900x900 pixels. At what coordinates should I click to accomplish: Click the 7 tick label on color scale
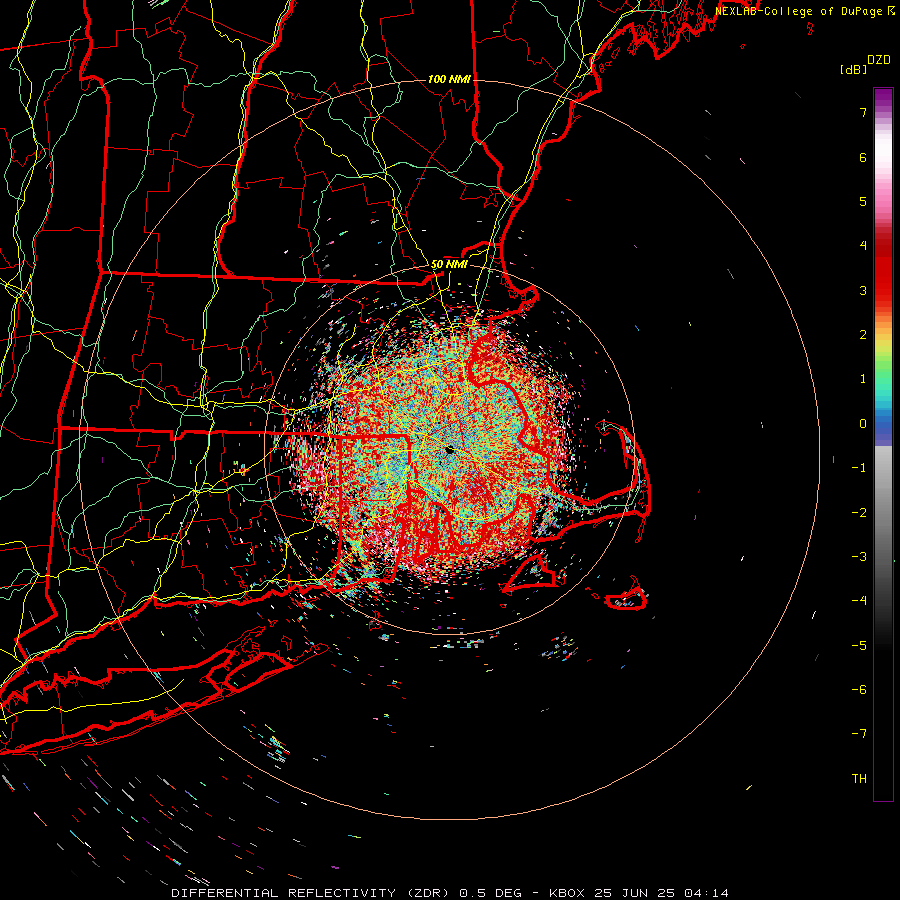coord(863,112)
